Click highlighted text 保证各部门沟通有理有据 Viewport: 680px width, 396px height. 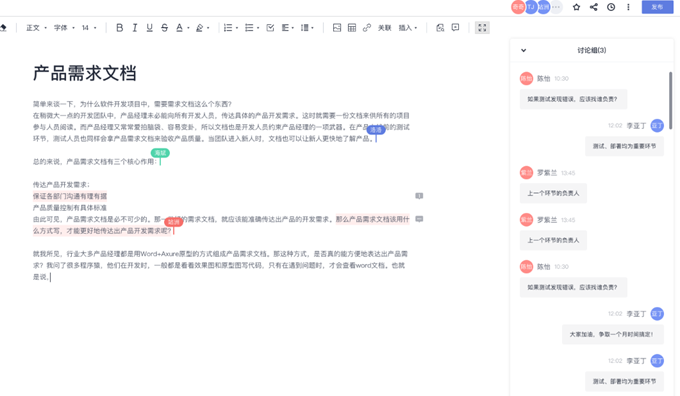click(x=70, y=196)
